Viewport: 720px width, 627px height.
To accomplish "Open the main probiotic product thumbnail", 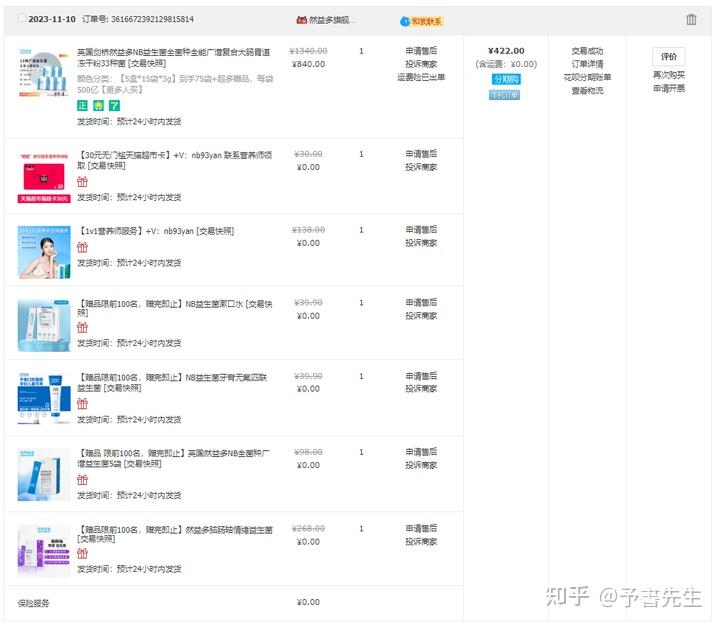I will tap(44, 72).
